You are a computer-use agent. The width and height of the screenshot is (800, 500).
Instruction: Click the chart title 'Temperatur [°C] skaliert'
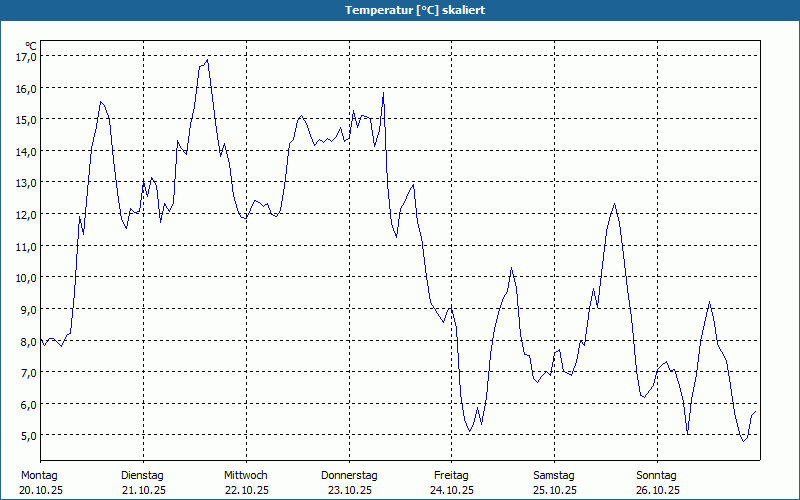point(415,10)
